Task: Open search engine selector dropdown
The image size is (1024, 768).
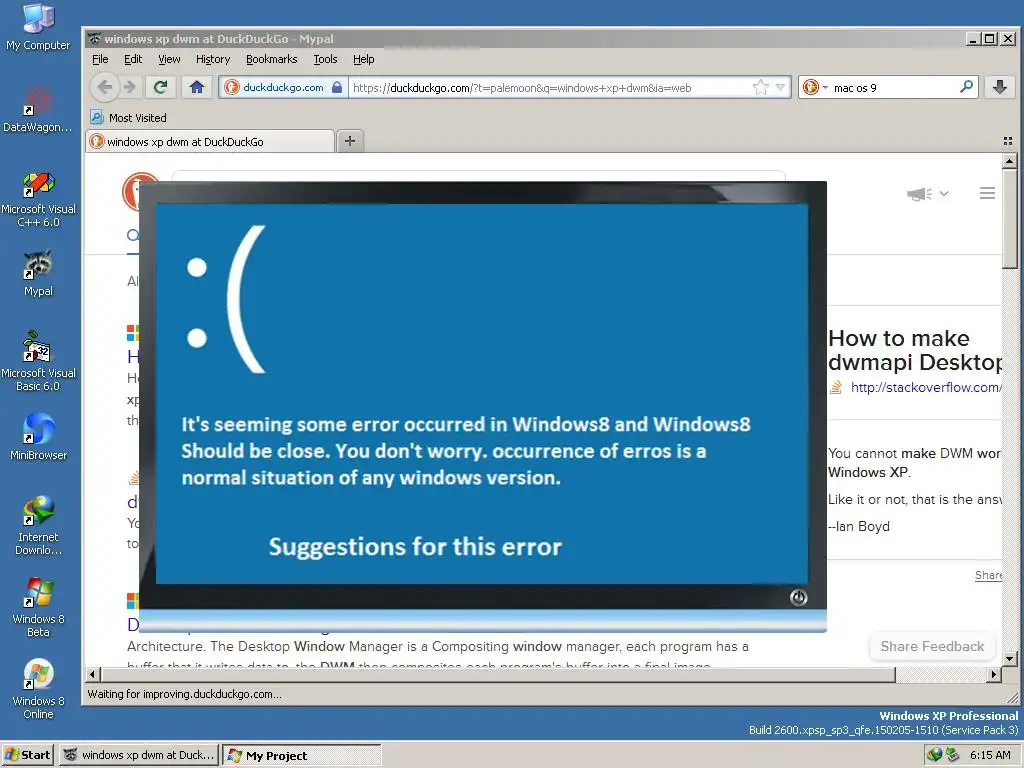Action: coord(814,87)
